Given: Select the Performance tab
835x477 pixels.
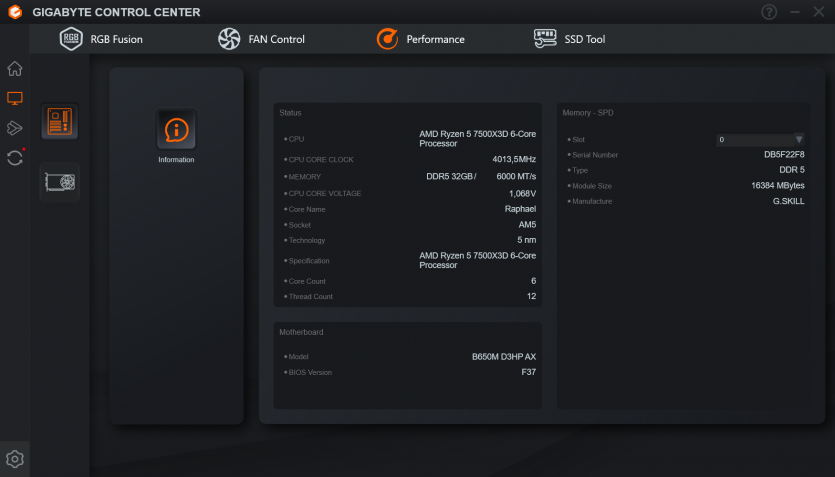Looking at the screenshot, I should (421, 39).
